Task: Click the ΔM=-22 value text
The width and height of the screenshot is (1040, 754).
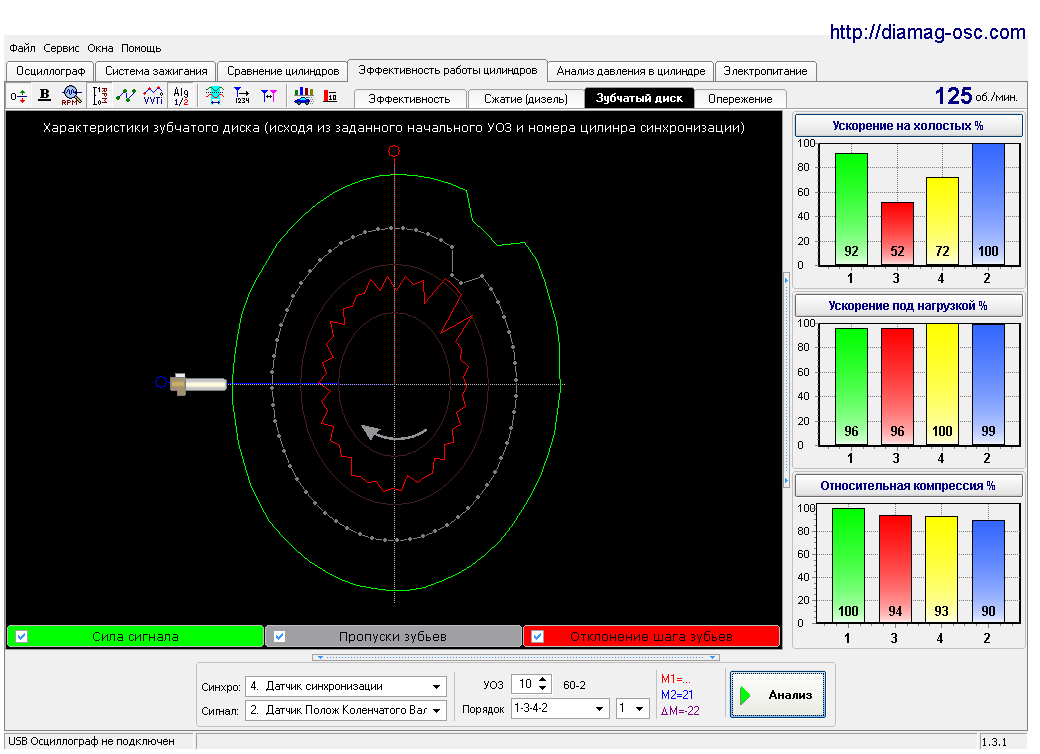Action: point(680,711)
